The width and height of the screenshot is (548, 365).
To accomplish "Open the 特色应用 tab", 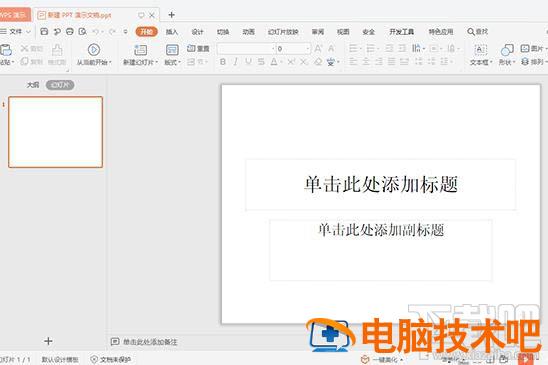I will click(x=441, y=32).
